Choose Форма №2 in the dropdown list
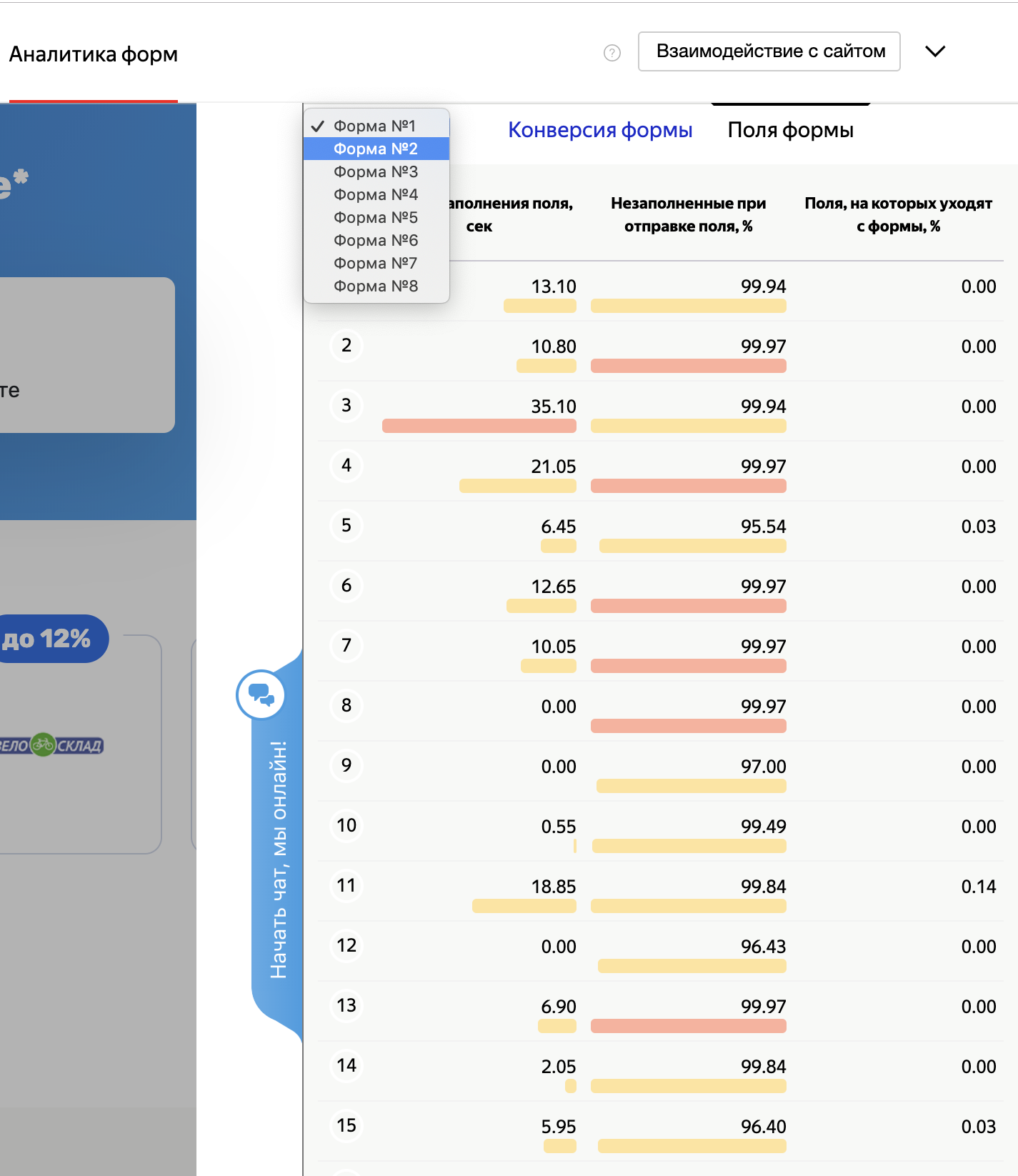This screenshot has width=1018, height=1176. (x=376, y=149)
